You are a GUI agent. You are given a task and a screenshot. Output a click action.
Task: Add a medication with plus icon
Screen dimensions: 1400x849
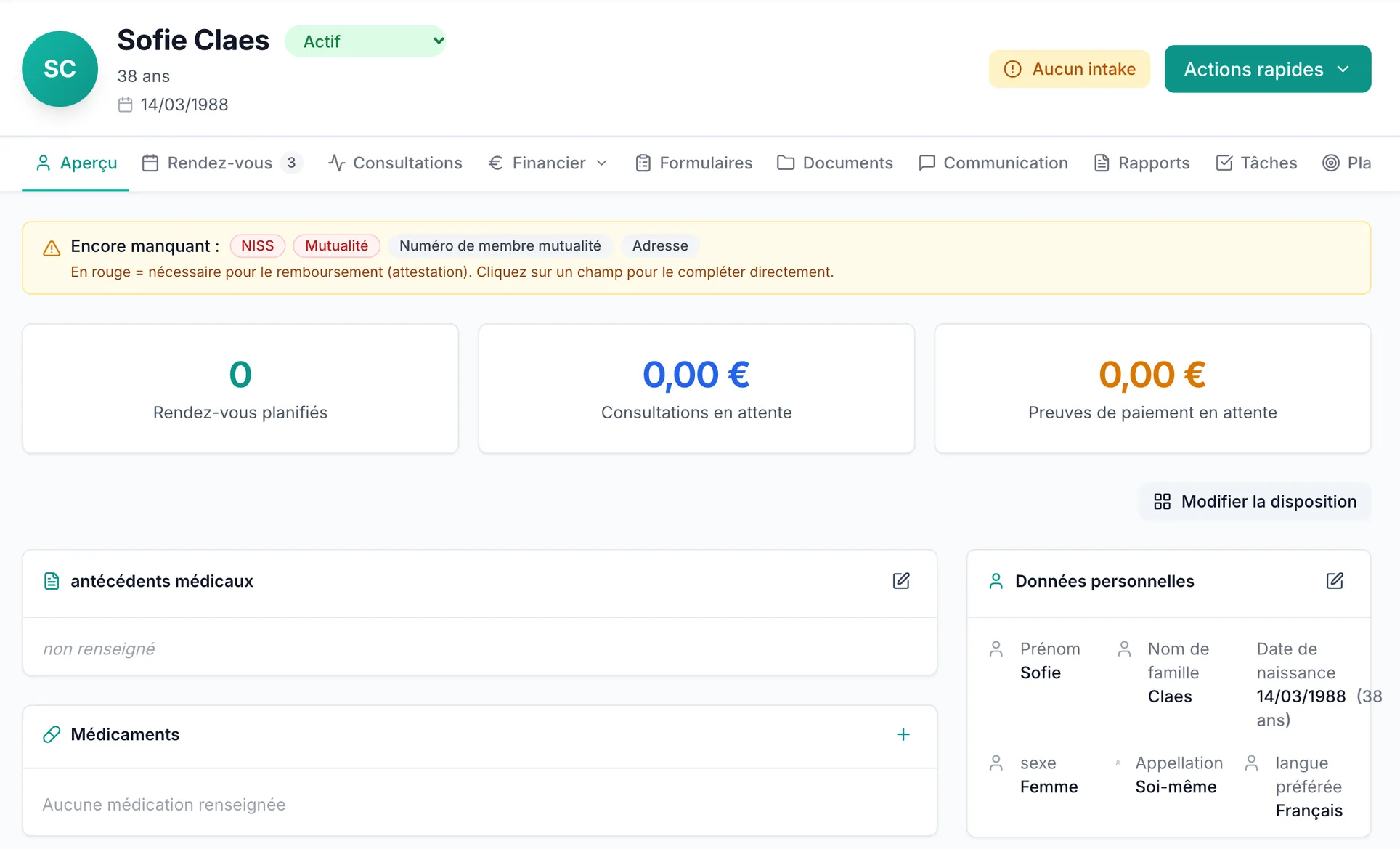coord(903,734)
